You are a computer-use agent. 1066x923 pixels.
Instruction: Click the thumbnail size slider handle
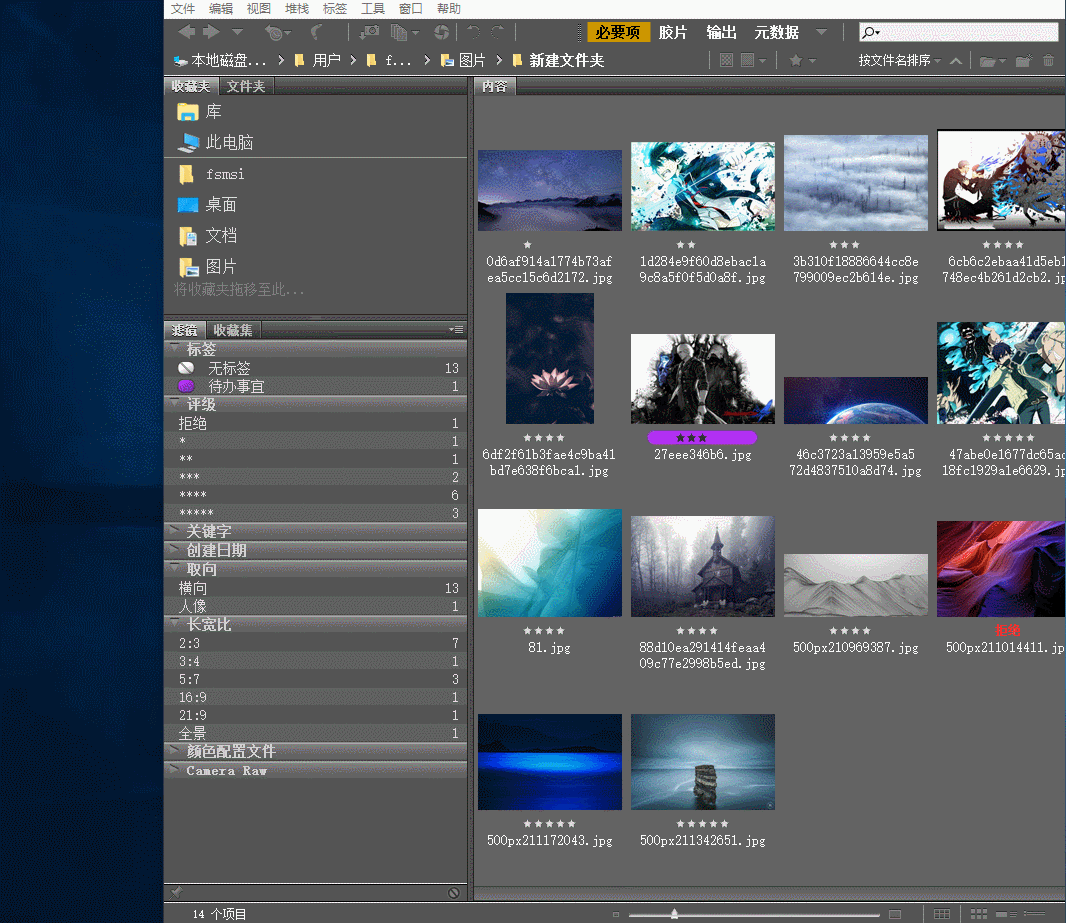(675, 914)
